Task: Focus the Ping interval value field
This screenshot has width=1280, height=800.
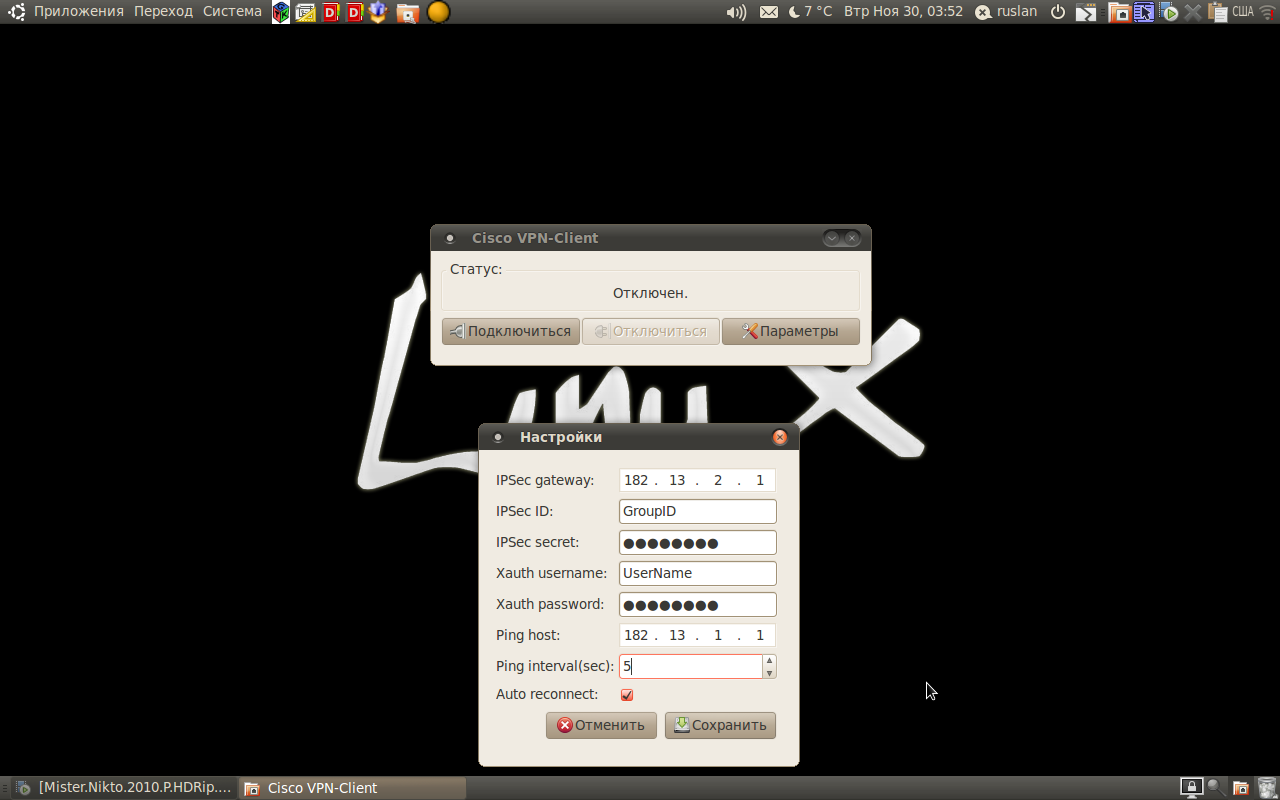Action: pyautogui.click(x=691, y=666)
